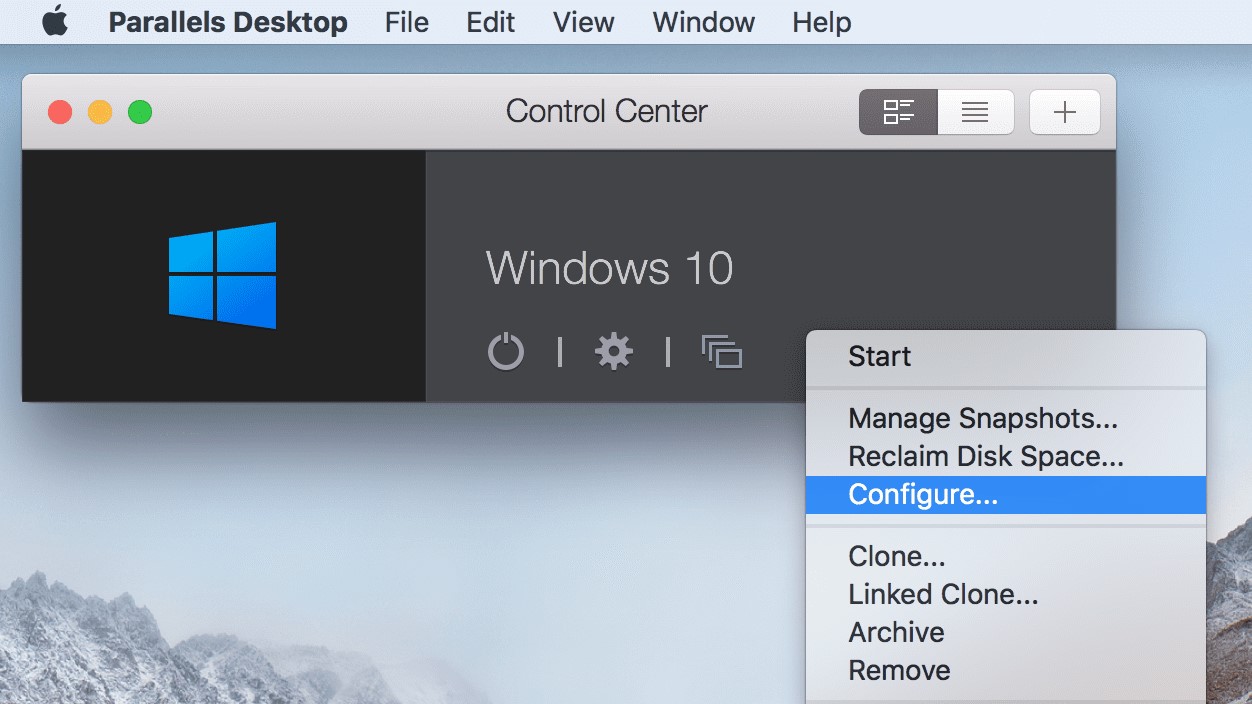The image size is (1252, 704).
Task: Select Archive in the context menu
Action: [x=1006, y=633]
